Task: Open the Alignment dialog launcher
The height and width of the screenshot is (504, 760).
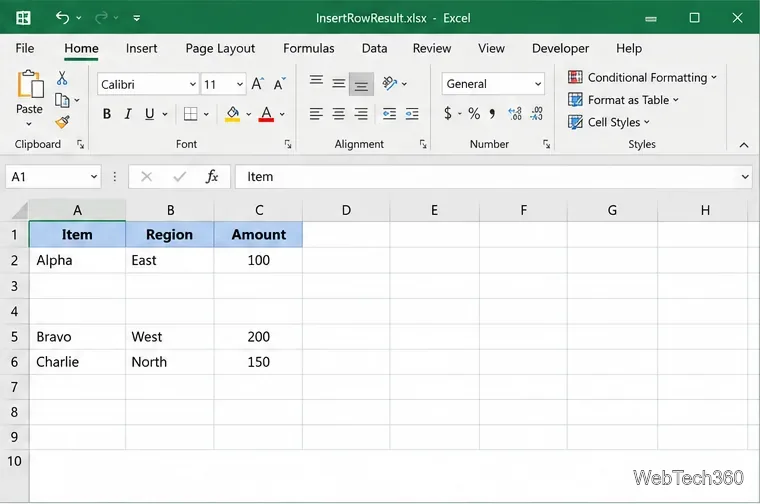Action: (423, 144)
